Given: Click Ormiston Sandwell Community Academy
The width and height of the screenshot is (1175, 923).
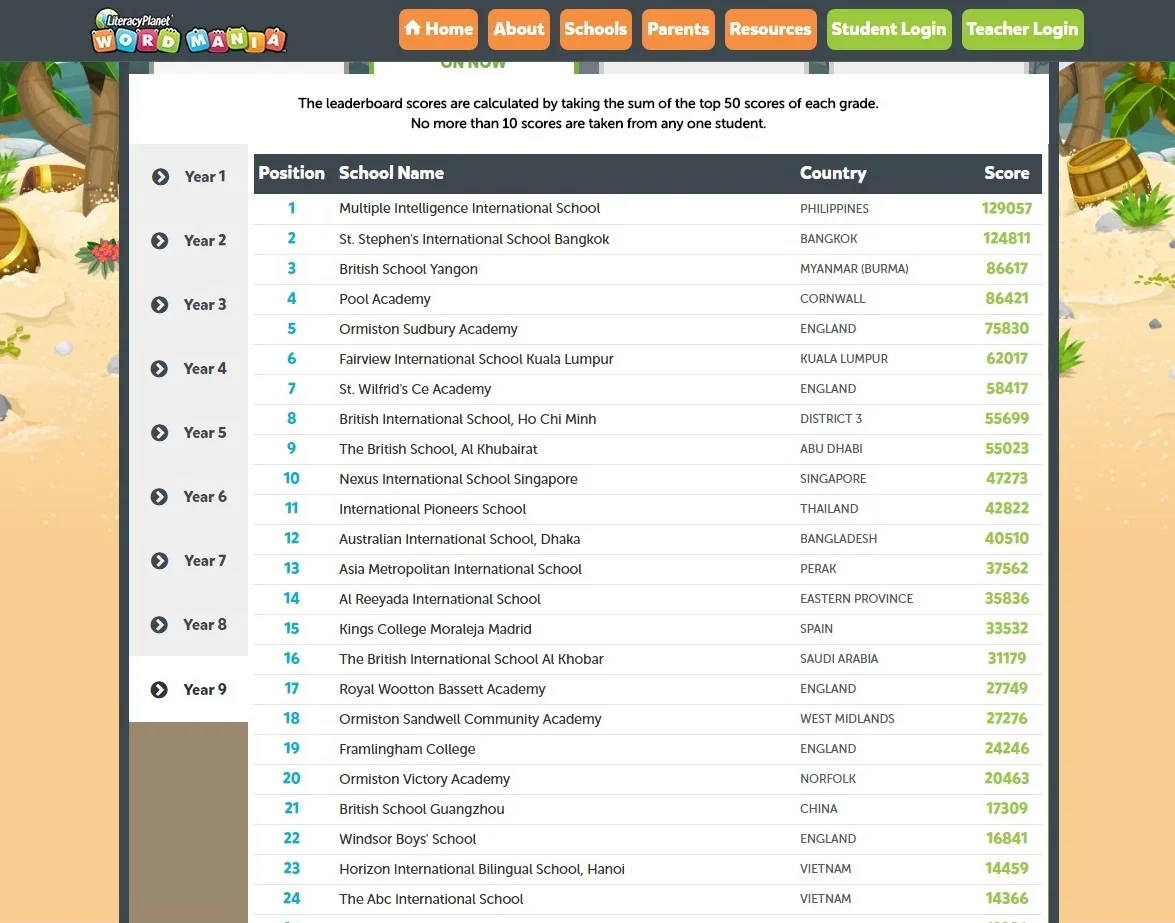Looking at the screenshot, I should coord(470,718).
